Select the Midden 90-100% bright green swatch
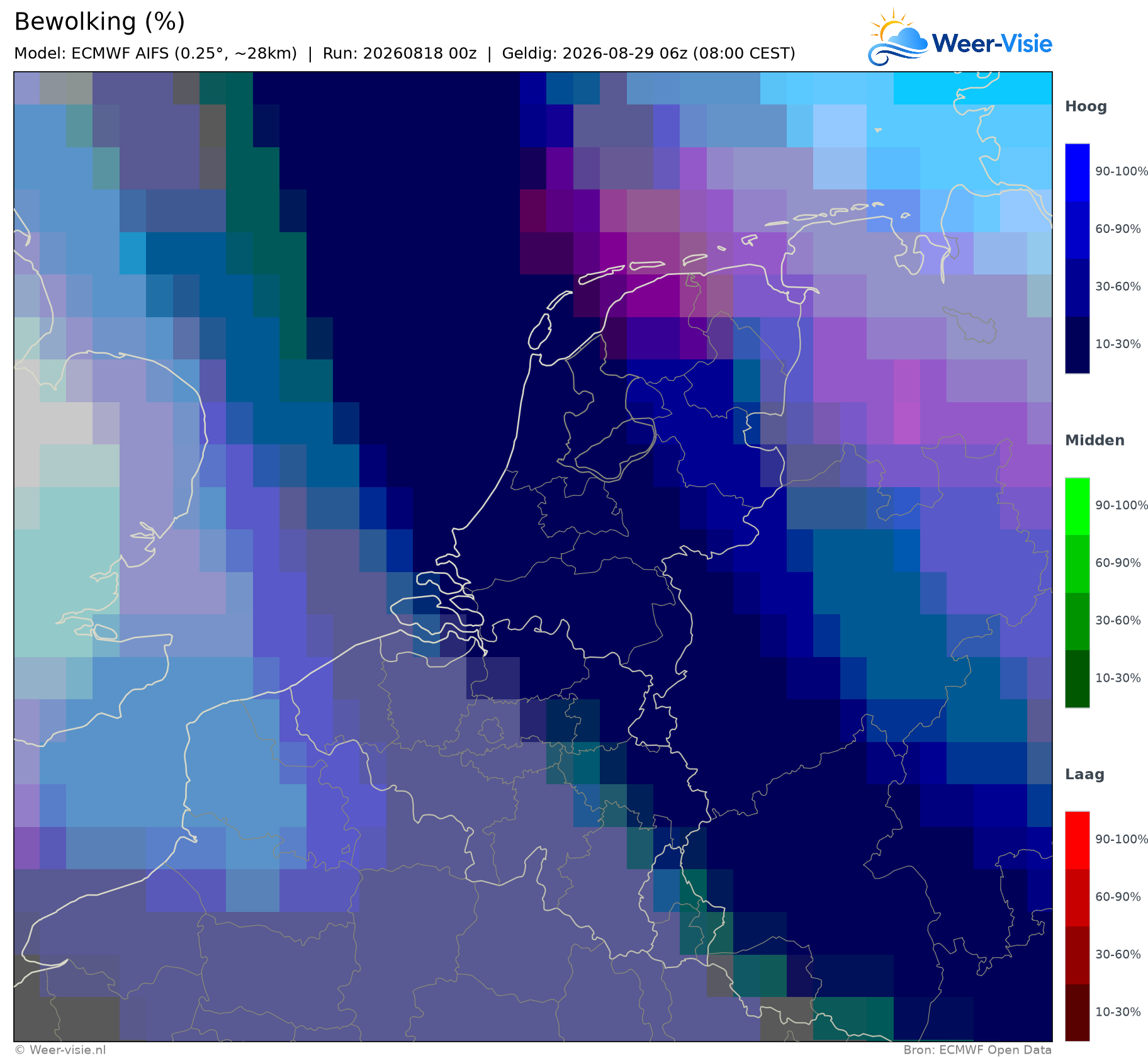The image size is (1148, 1058). [x=1077, y=507]
